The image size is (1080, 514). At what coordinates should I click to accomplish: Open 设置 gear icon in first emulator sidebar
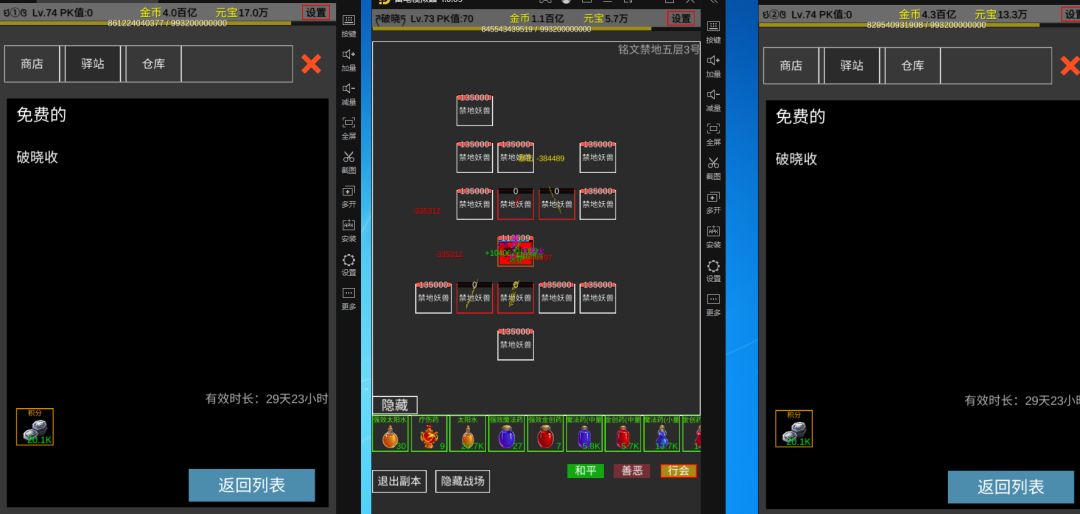(x=349, y=259)
